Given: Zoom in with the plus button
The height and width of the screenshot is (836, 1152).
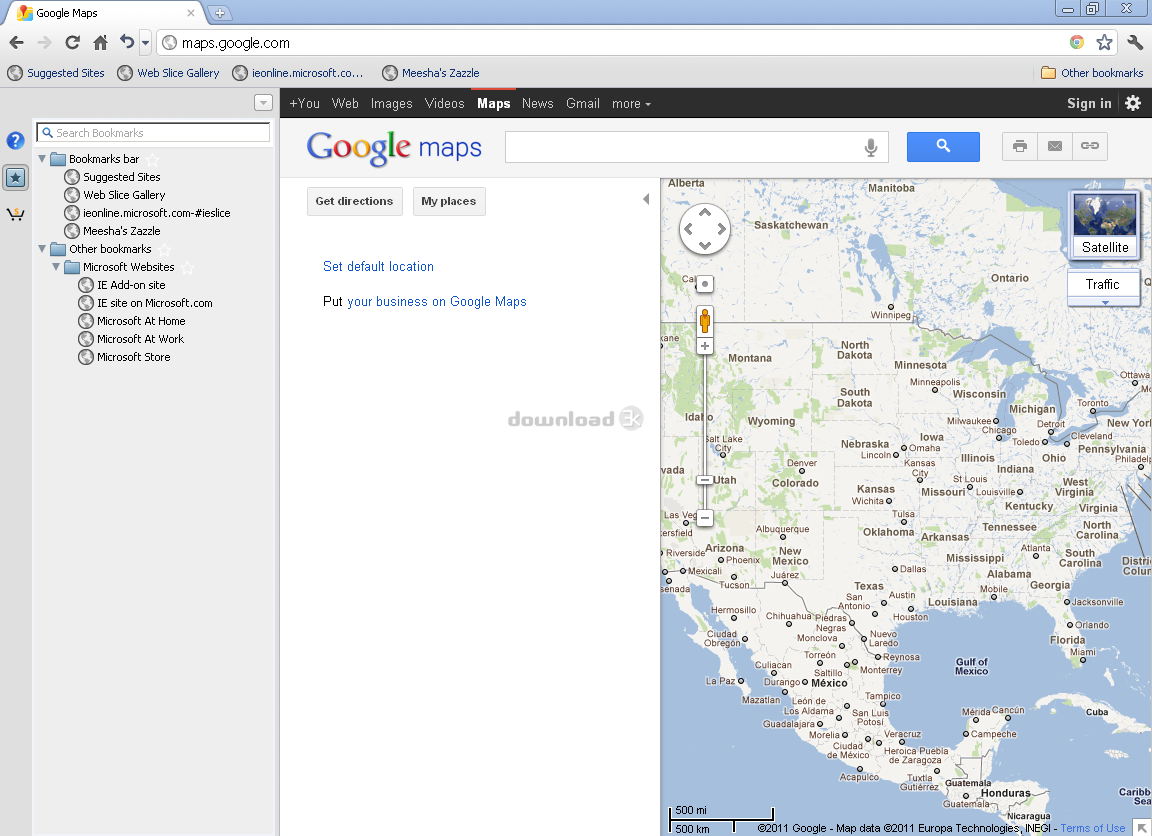Looking at the screenshot, I should click(x=705, y=346).
